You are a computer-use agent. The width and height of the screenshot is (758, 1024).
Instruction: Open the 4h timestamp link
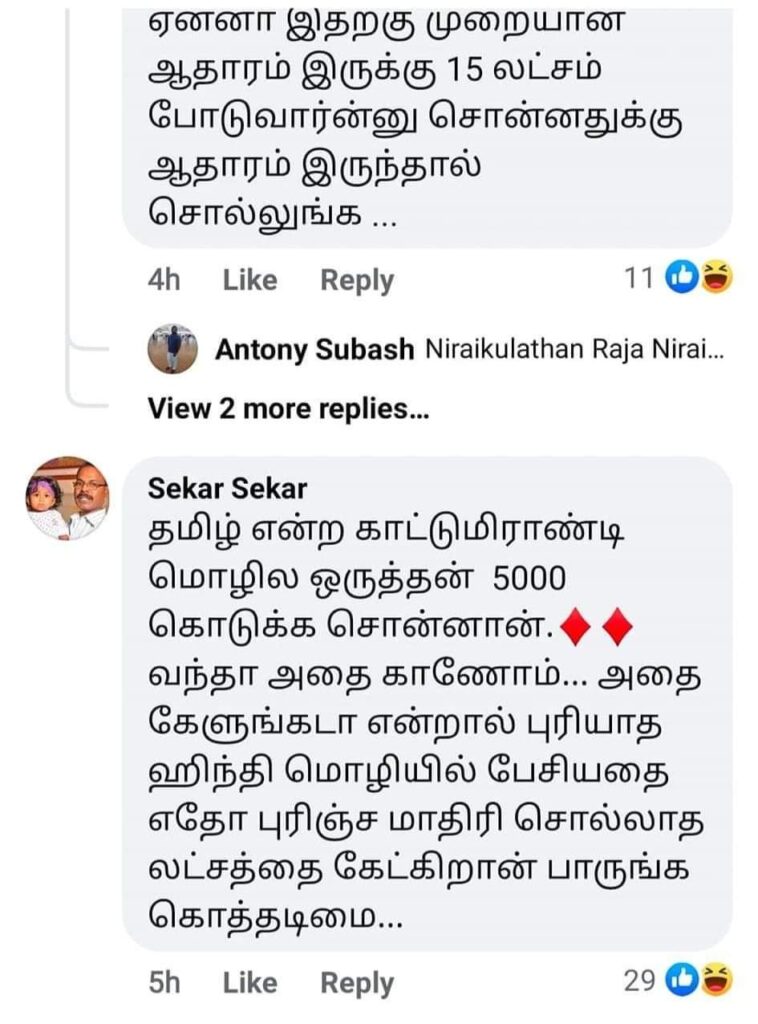coord(164,281)
